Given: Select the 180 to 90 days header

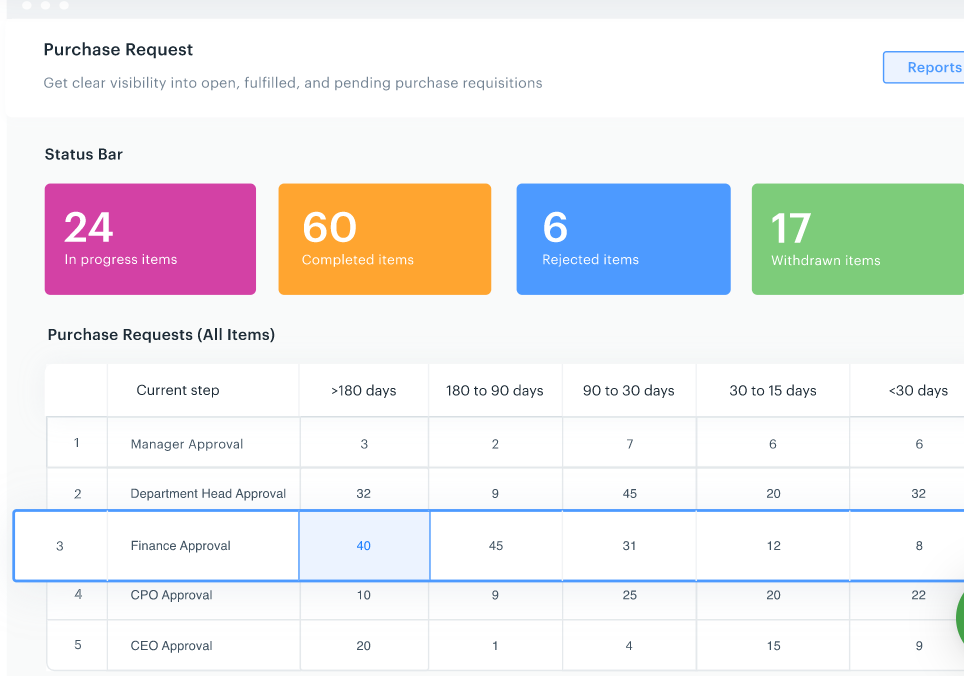Looking at the screenshot, I should coord(495,390).
